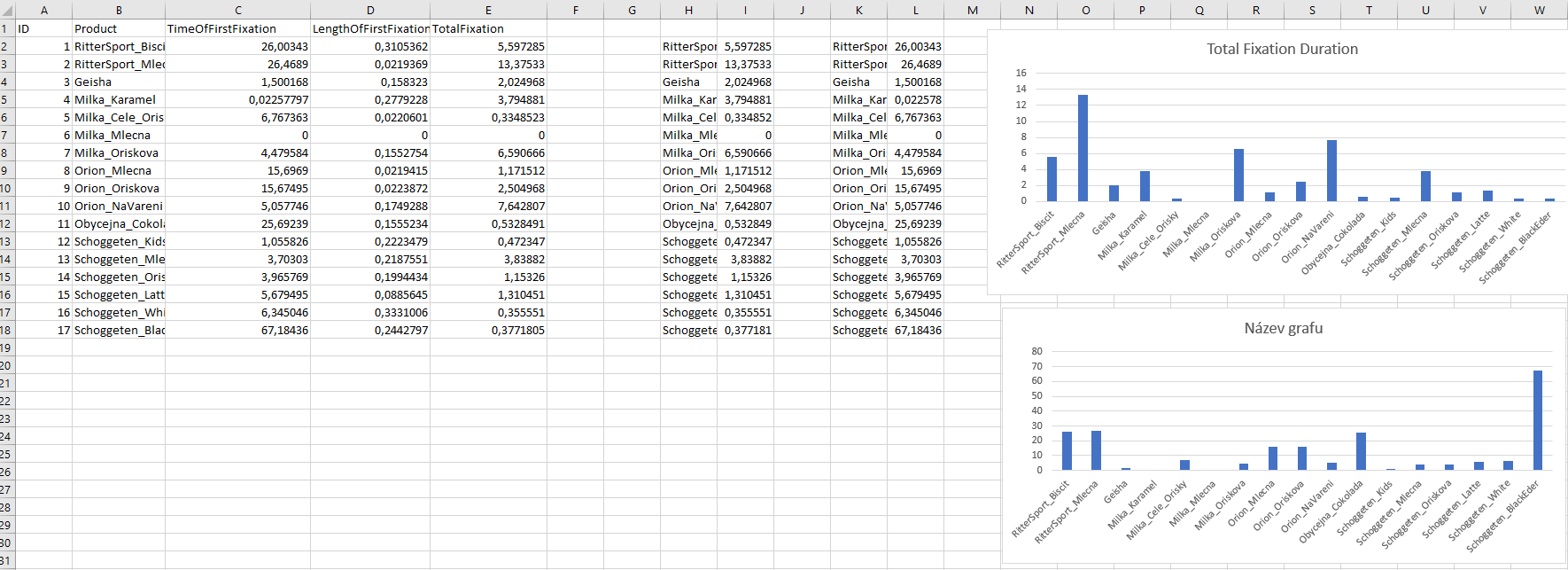The image size is (1568, 570).
Task: Click the cell containing '0,2779228'
Action: pos(370,99)
